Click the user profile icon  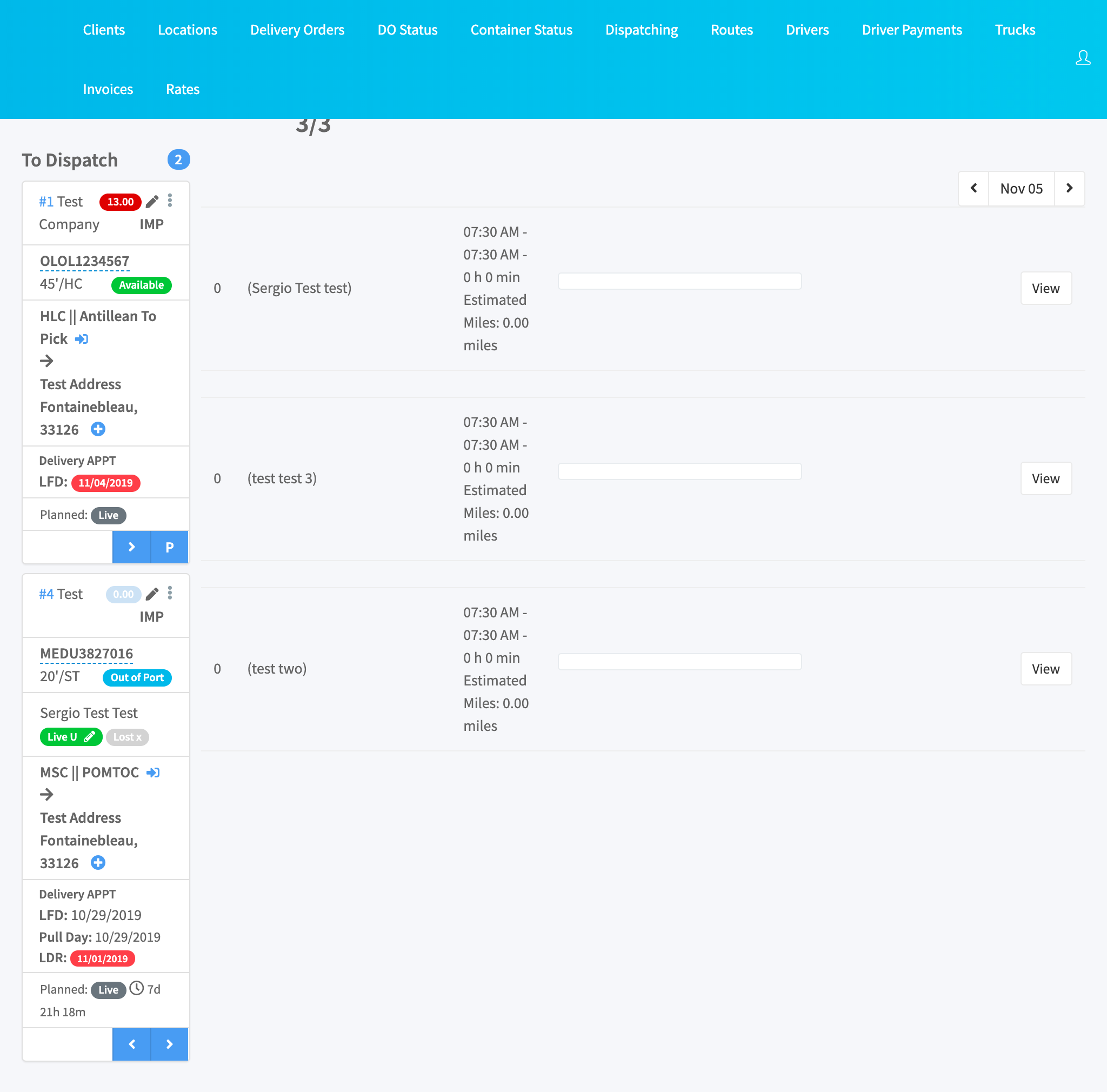pyautogui.click(x=1082, y=58)
